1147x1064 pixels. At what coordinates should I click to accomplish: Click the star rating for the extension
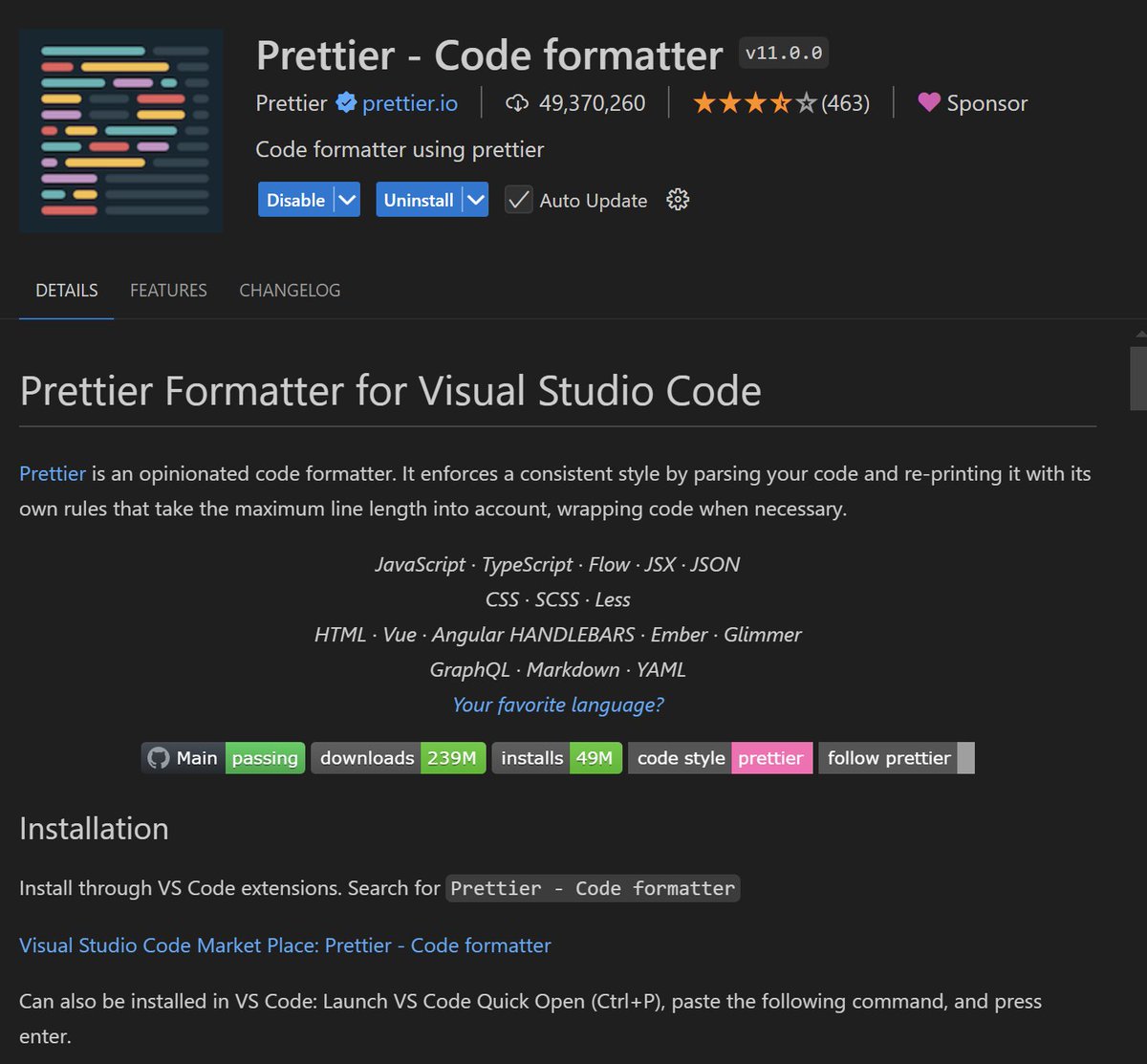click(755, 103)
